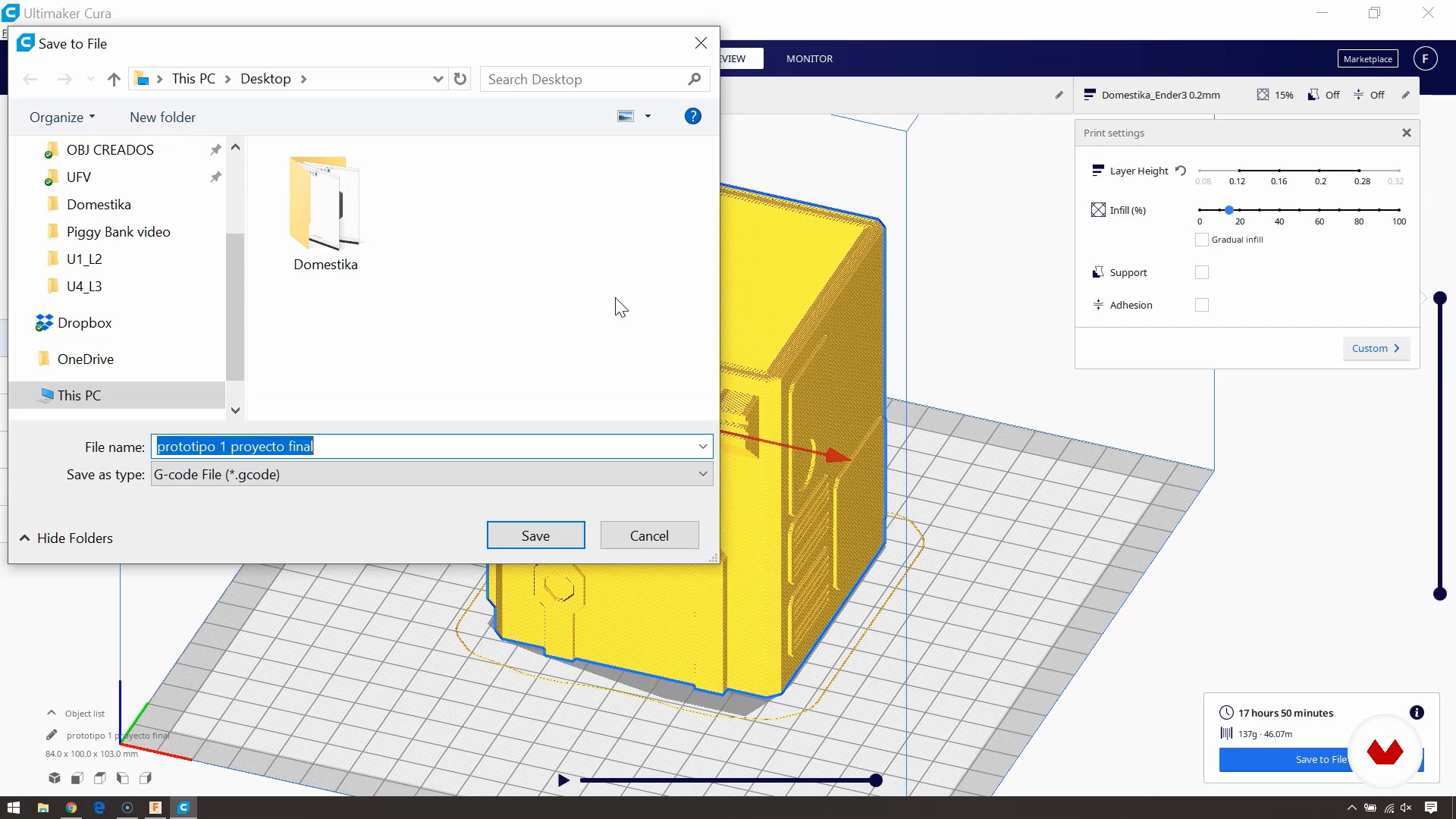Switch to the MONITOR tab

coord(810,58)
